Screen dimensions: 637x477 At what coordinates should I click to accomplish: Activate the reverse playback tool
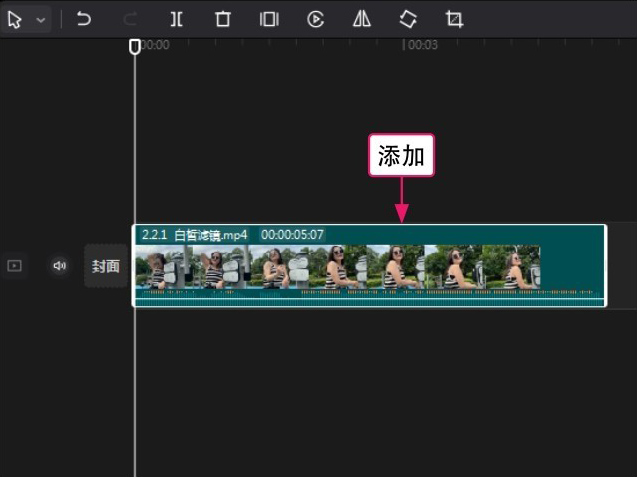pos(316,19)
